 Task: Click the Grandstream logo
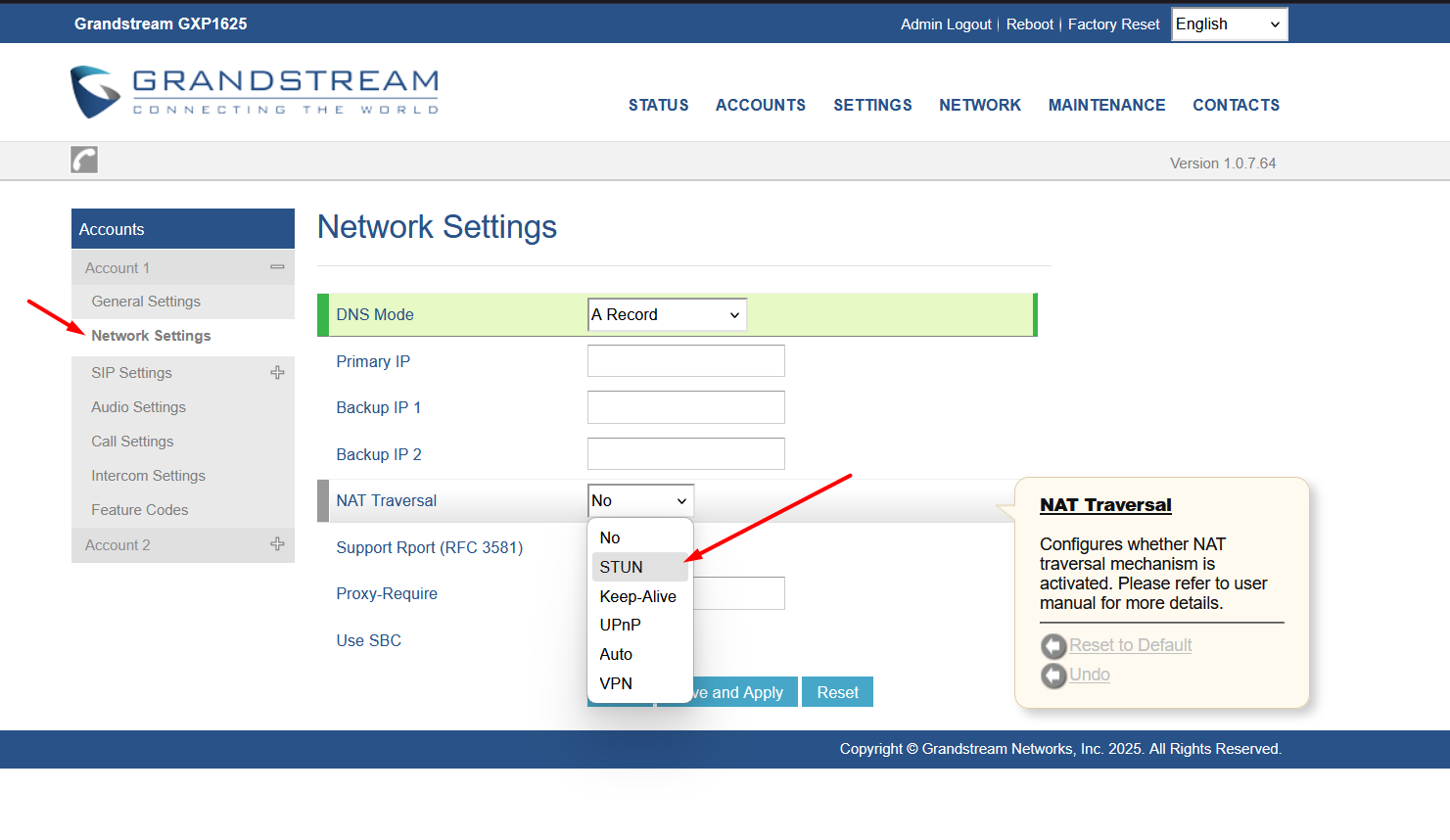point(255,92)
